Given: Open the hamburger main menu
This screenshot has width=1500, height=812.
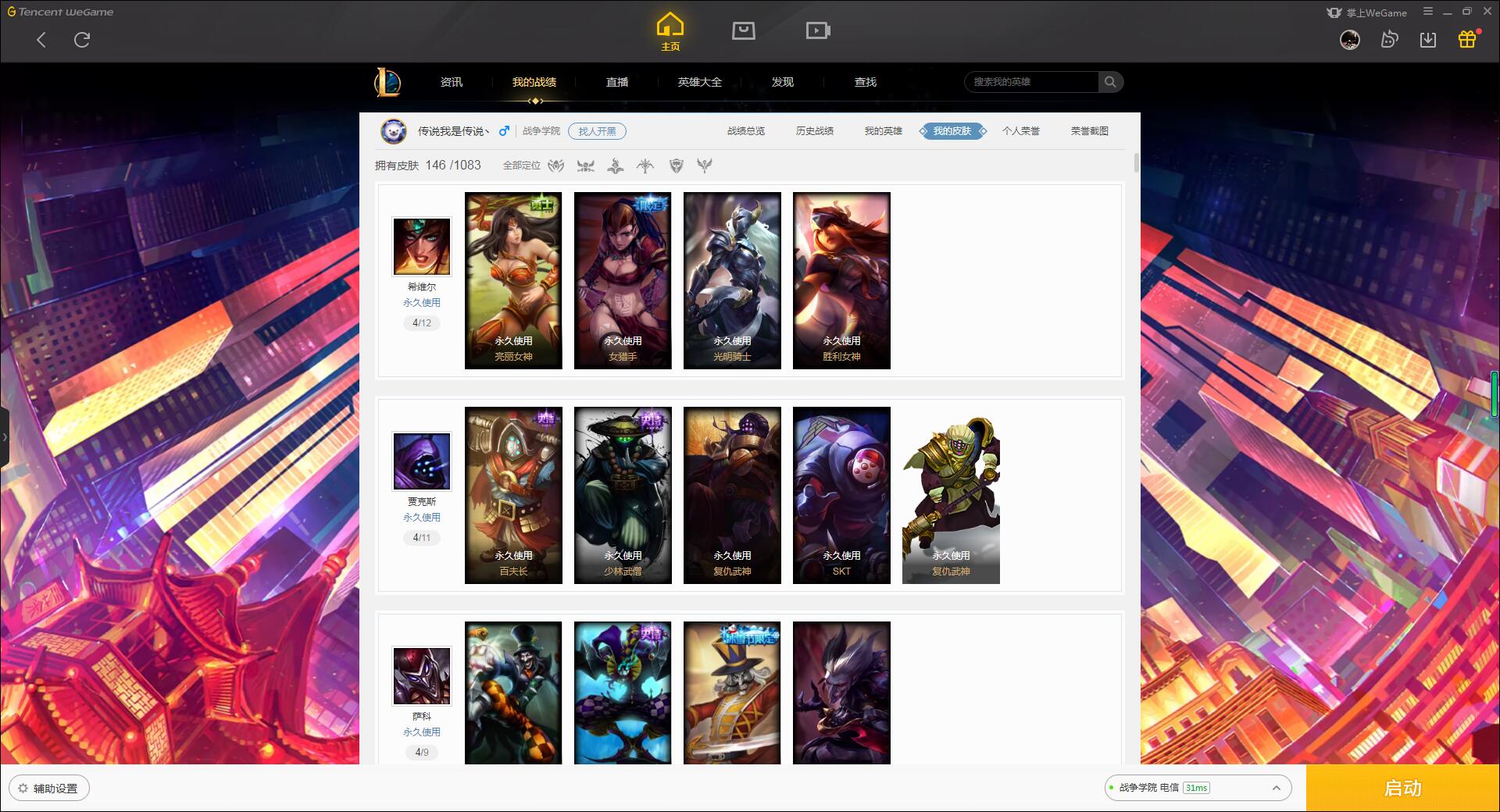Looking at the screenshot, I should pos(1428,12).
